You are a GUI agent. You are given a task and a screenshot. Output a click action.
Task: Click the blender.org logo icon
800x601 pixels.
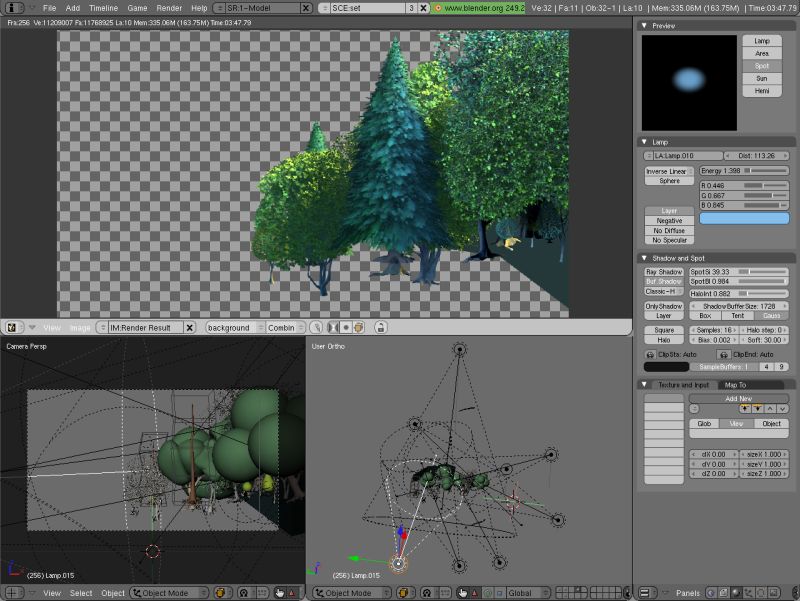[438, 7]
